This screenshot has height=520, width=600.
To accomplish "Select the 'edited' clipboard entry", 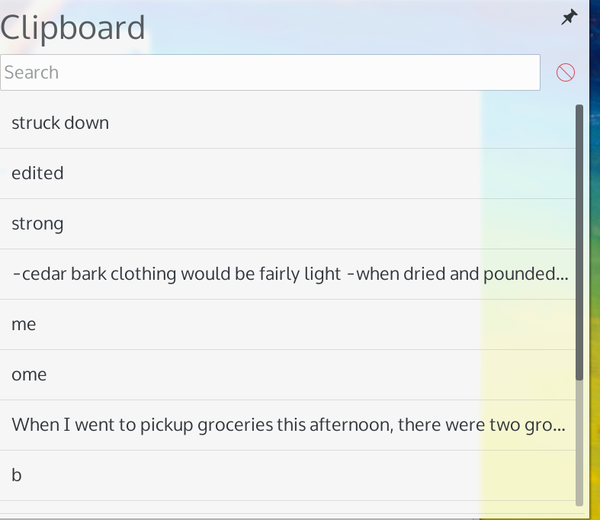I will point(287,174).
